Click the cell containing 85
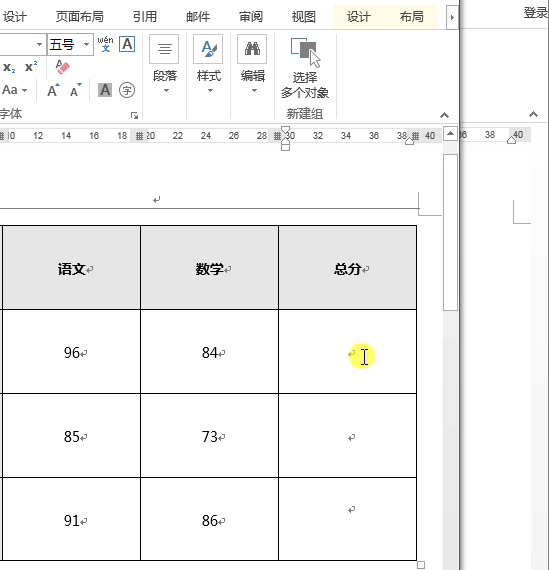 tap(71, 435)
